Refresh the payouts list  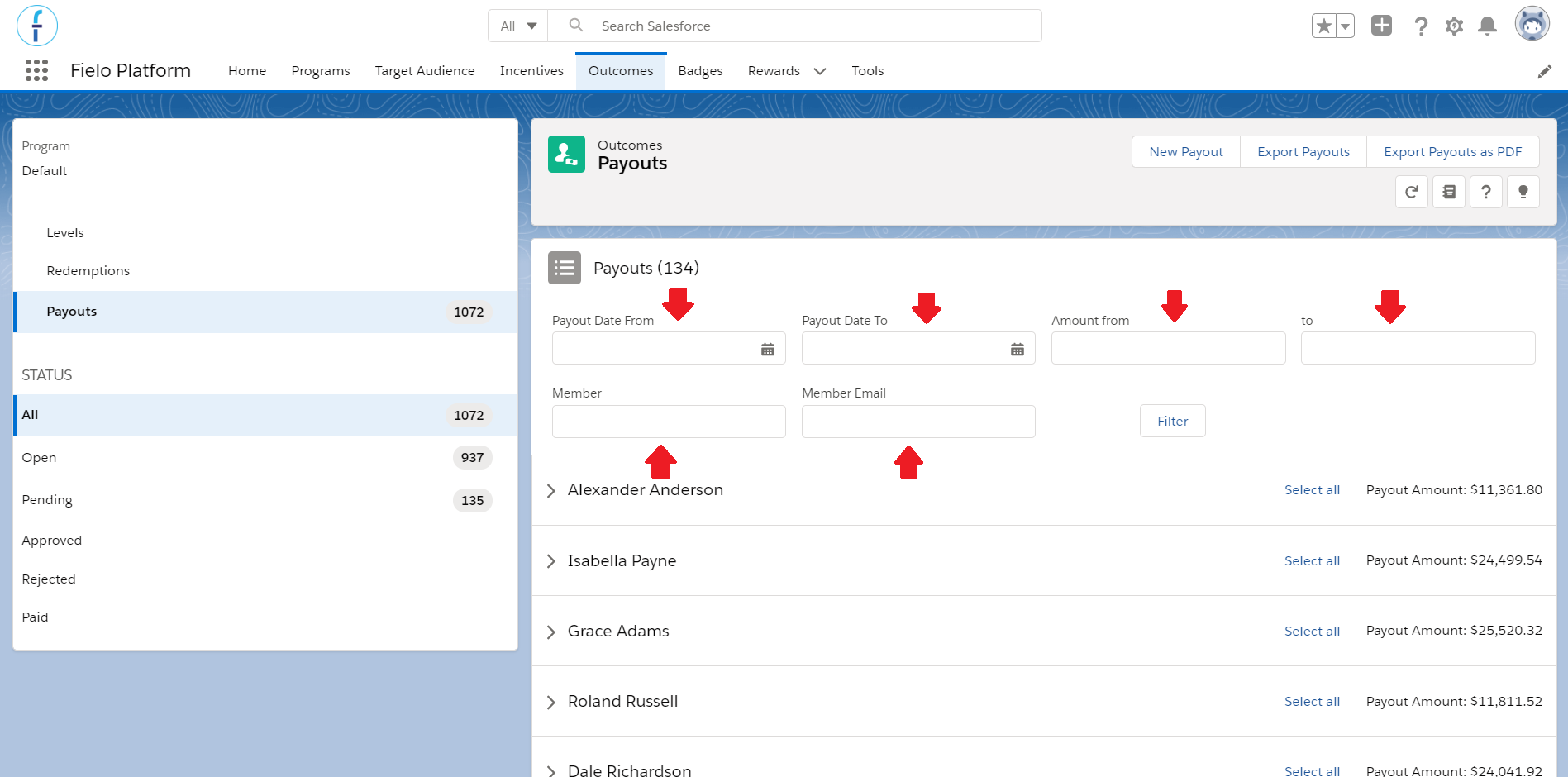tap(1412, 192)
